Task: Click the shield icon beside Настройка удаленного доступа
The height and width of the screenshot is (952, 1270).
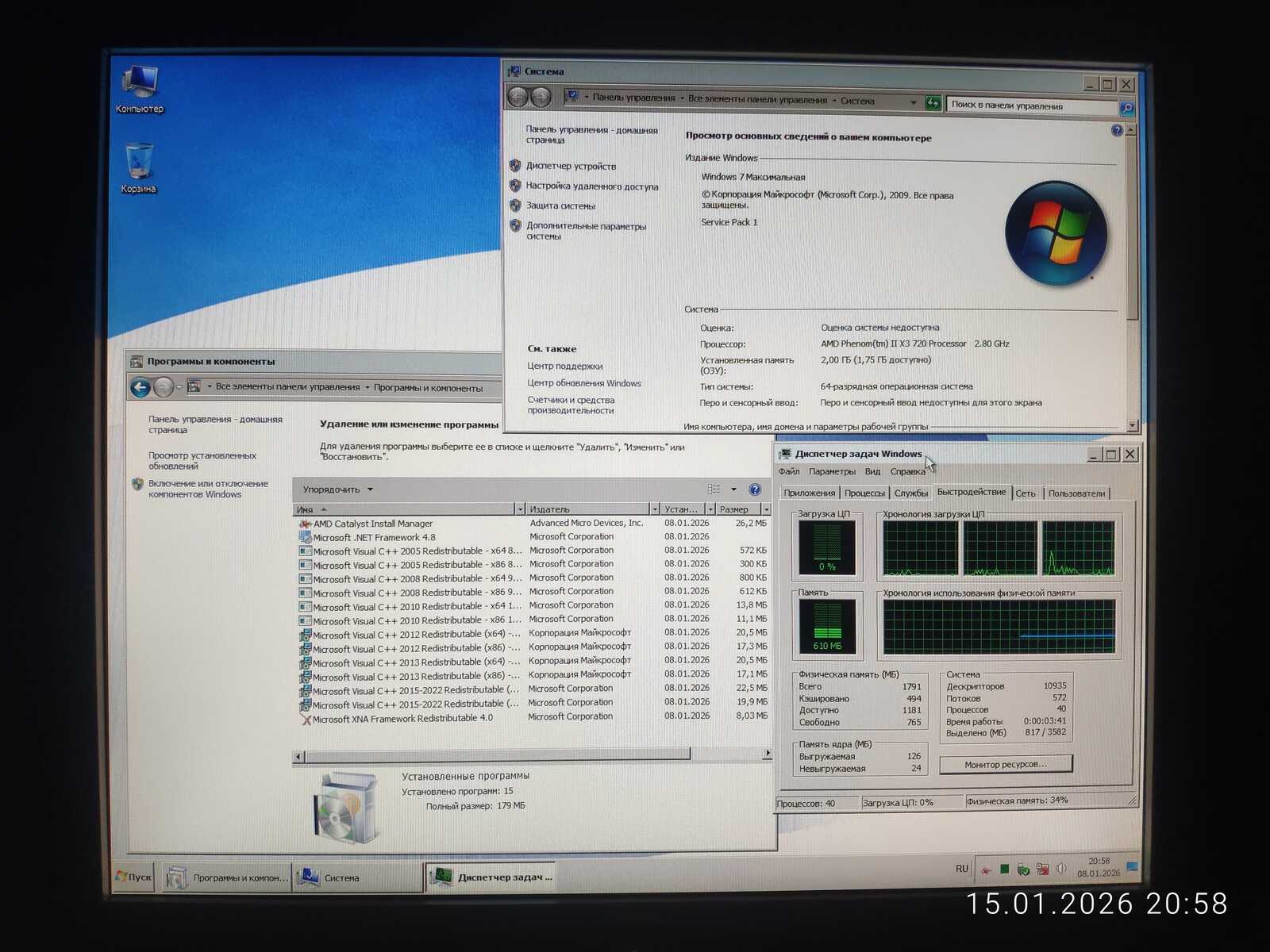Action: pos(515,186)
